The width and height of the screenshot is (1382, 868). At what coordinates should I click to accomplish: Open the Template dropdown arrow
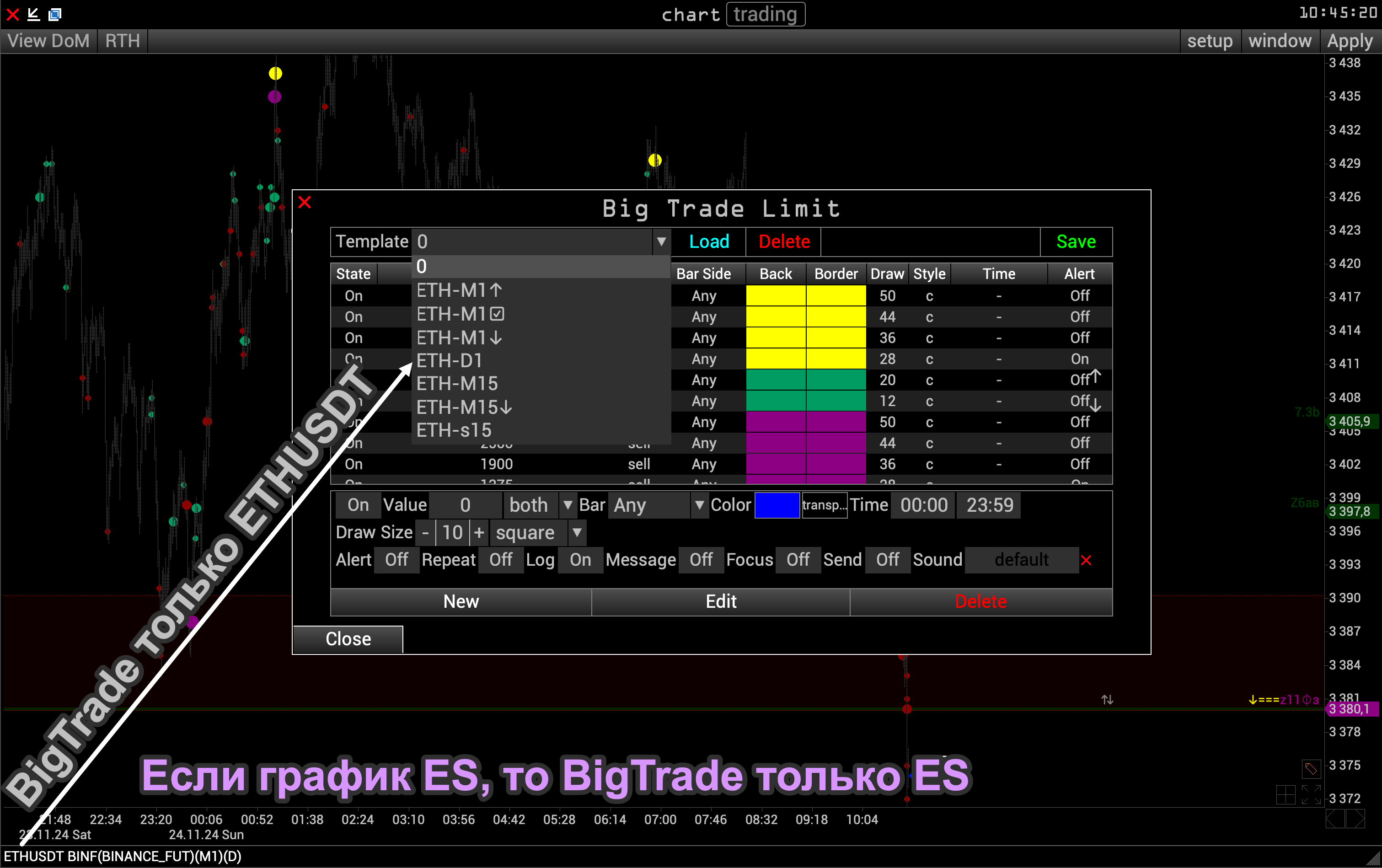[x=661, y=241]
